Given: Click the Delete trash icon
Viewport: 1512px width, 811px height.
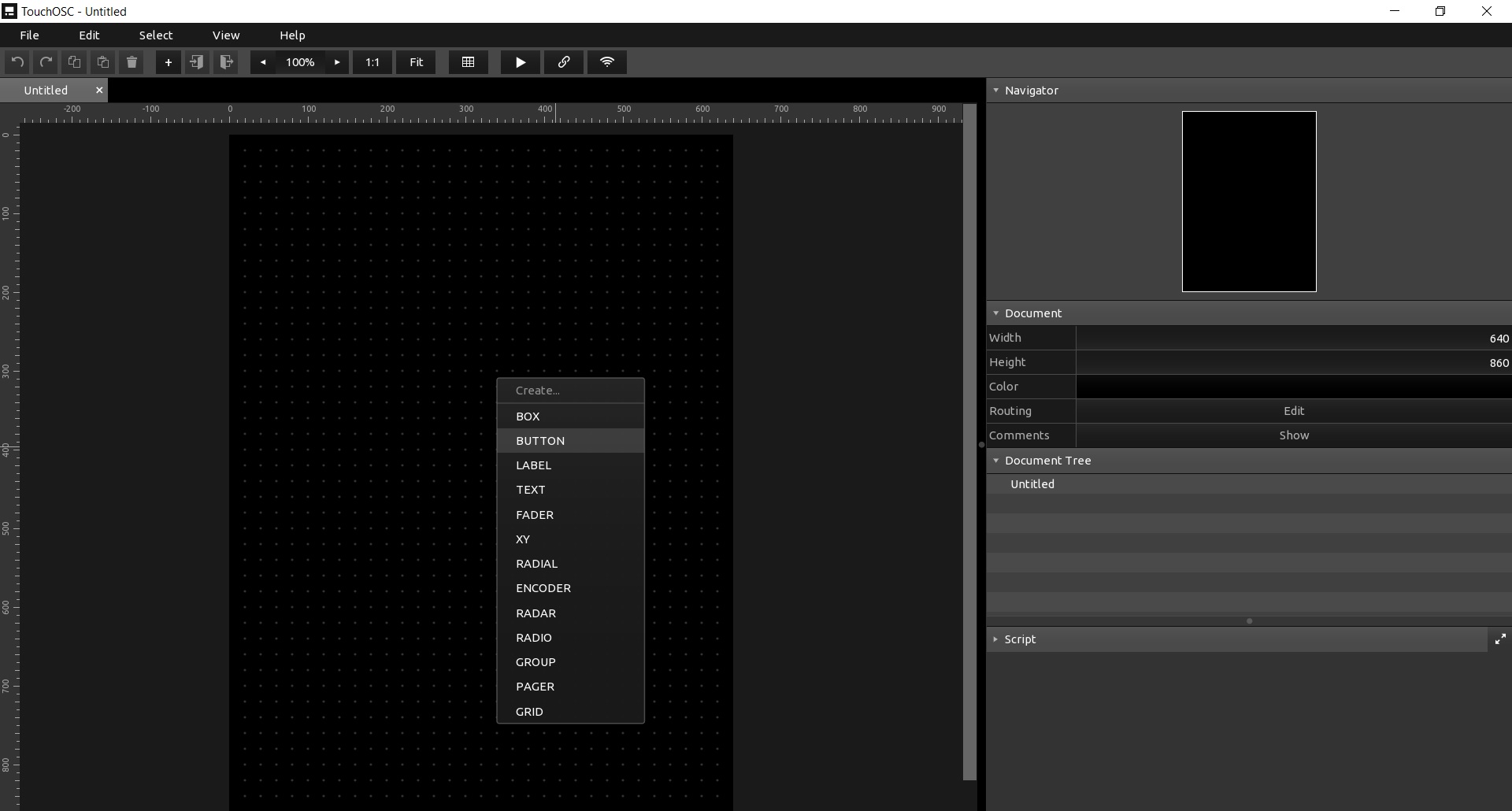Looking at the screenshot, I should pos(132,62).
